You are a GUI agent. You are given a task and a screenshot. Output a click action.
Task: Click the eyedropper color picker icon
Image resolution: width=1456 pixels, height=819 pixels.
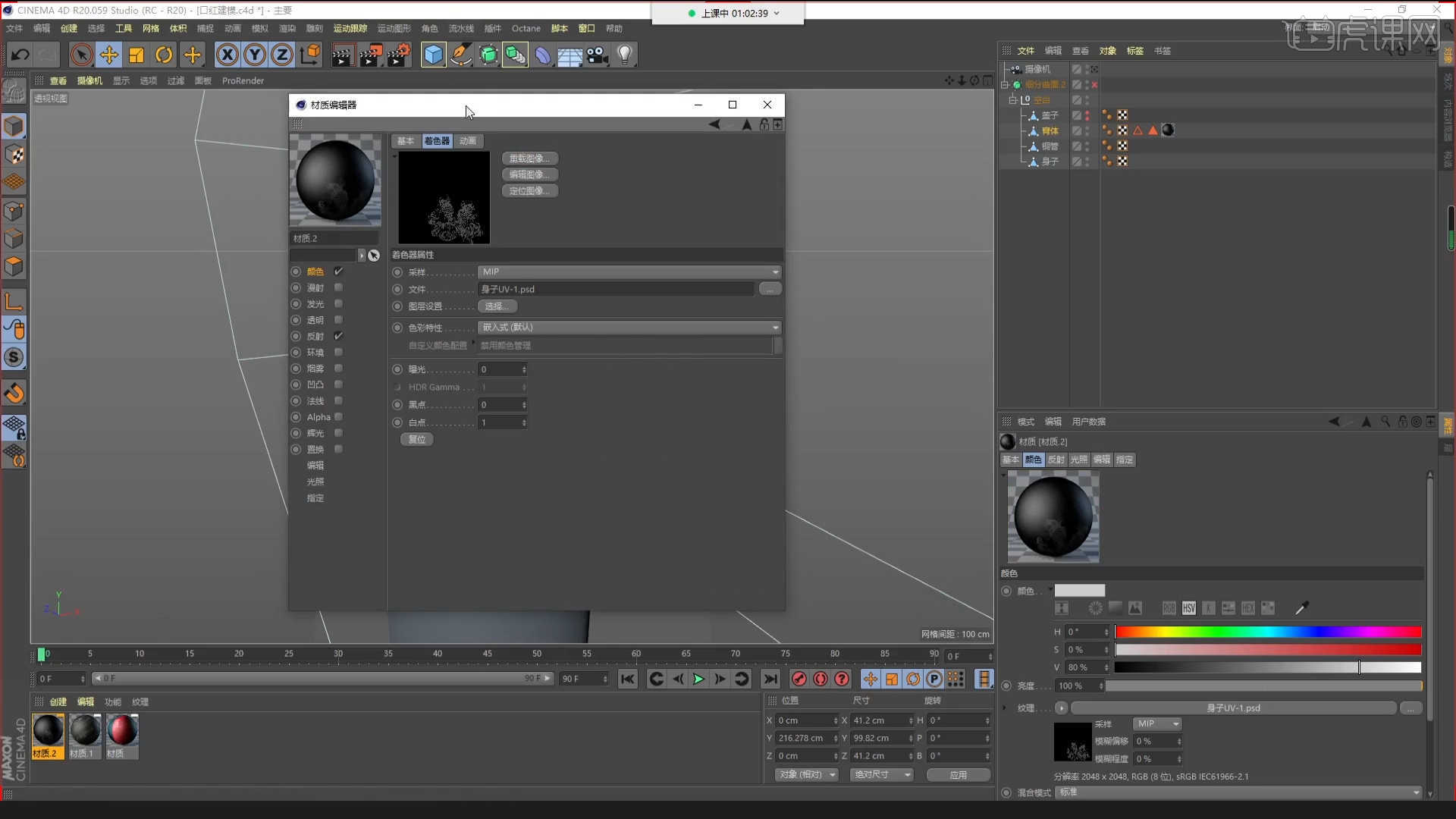(x=1302, y=608)
